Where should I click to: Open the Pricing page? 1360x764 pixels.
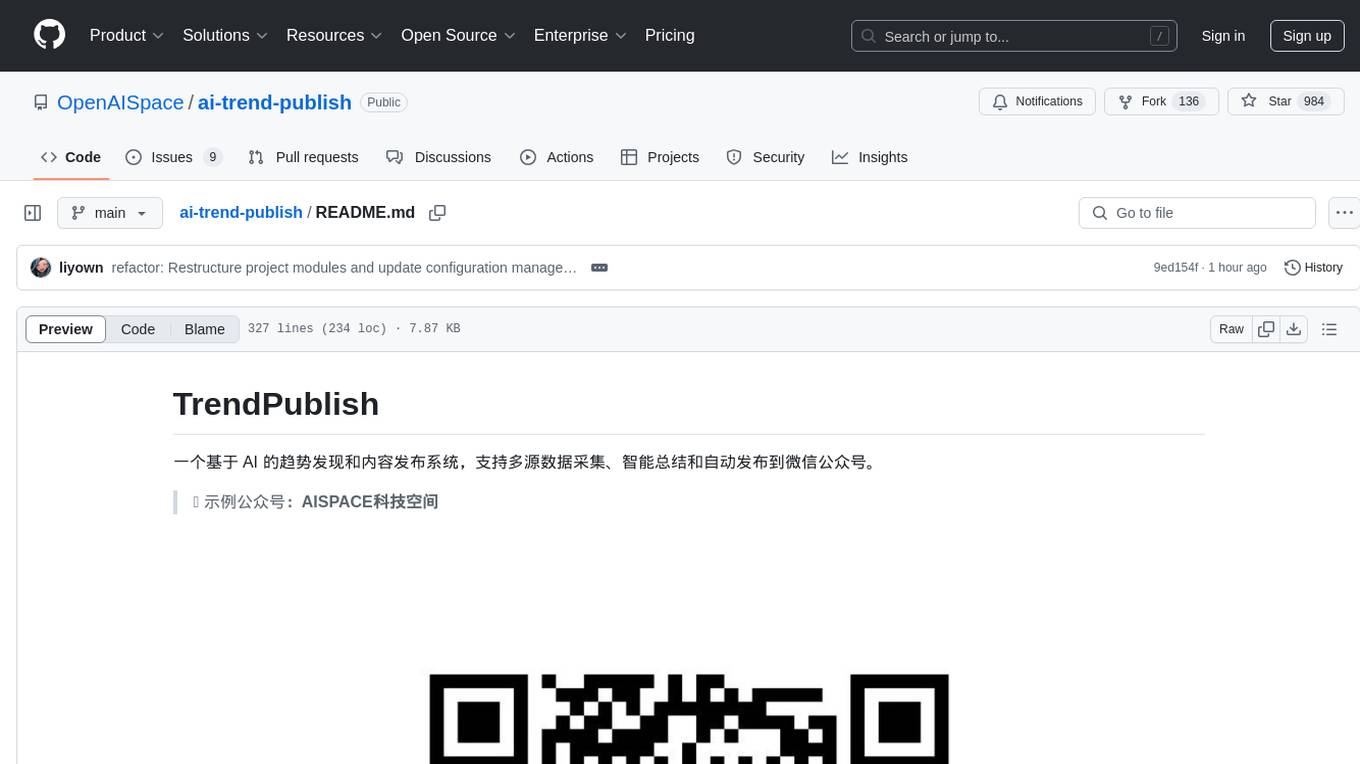tap(670, 35)
